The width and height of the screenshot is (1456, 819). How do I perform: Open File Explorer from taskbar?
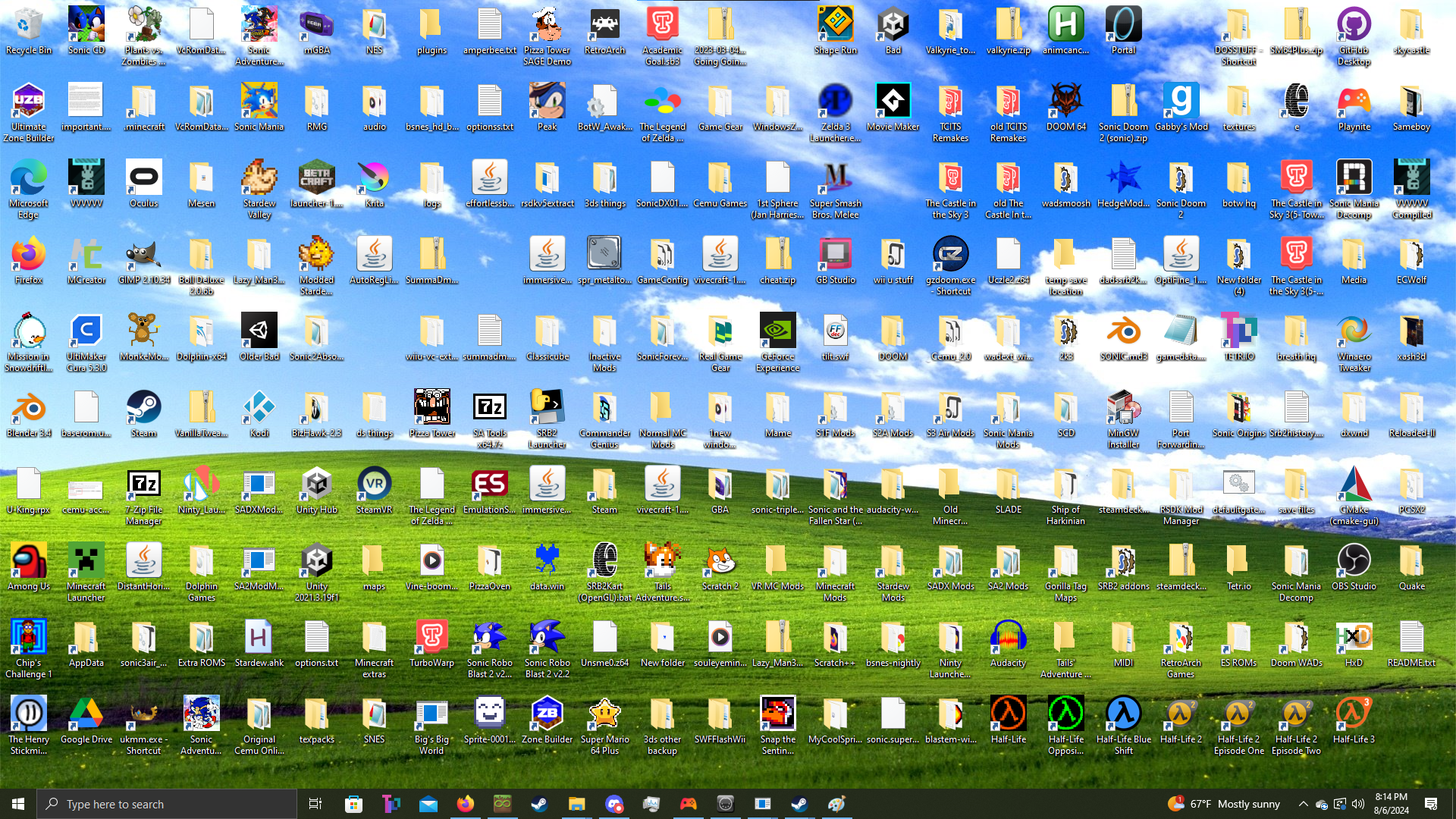click(576, 804)
